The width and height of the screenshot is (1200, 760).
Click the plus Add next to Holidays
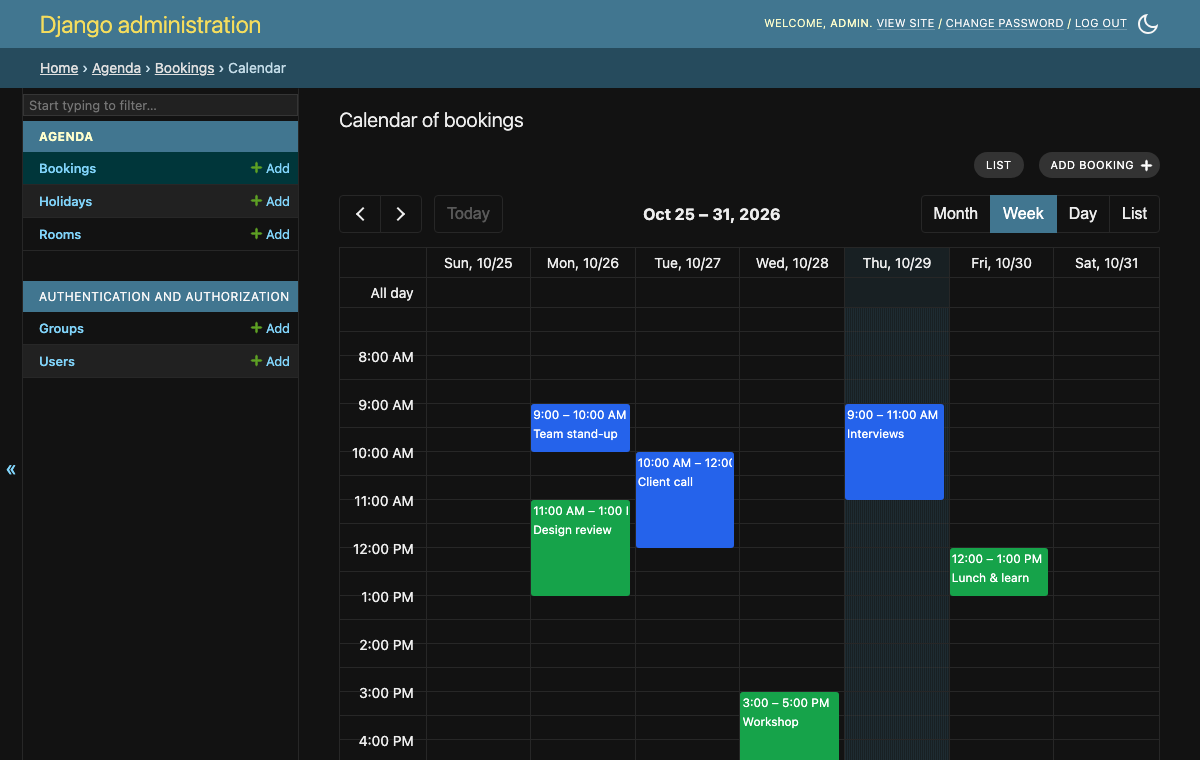coord(270,202)
